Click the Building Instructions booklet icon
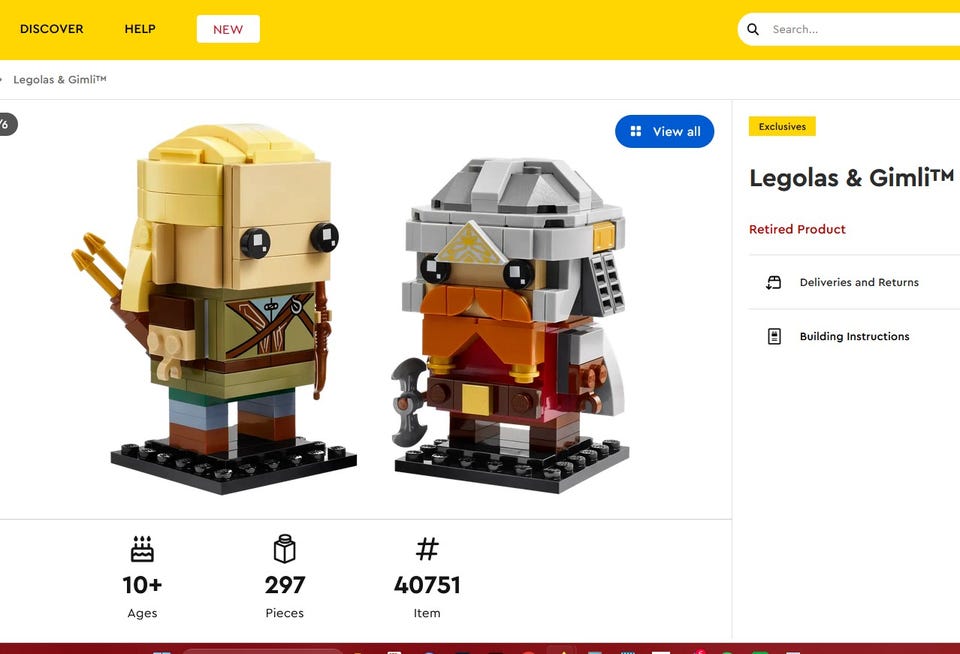This screenshot has width=960, height=654. [x=774, y=336]
